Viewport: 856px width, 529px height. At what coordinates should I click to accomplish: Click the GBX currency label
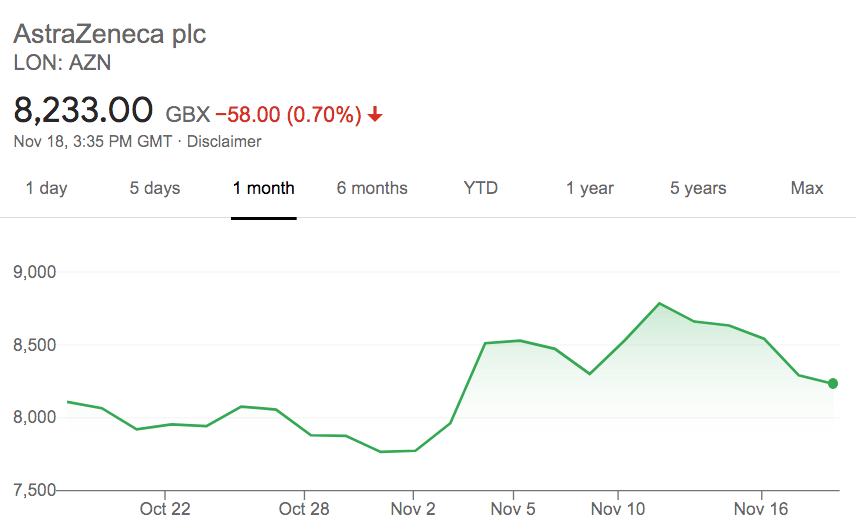(x=187, y=115)
